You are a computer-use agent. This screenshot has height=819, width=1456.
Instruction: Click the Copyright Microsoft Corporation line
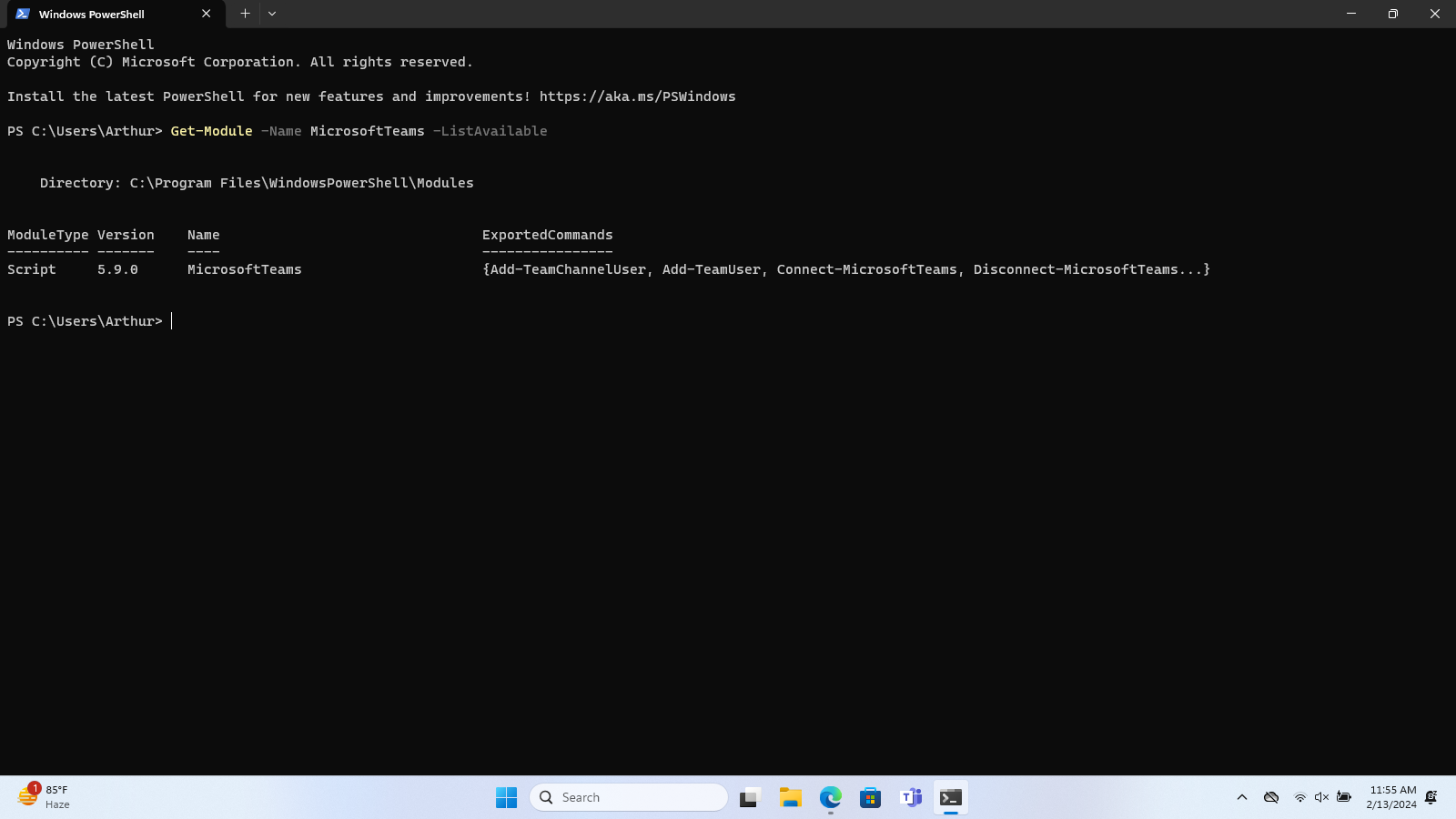point(240,62)
